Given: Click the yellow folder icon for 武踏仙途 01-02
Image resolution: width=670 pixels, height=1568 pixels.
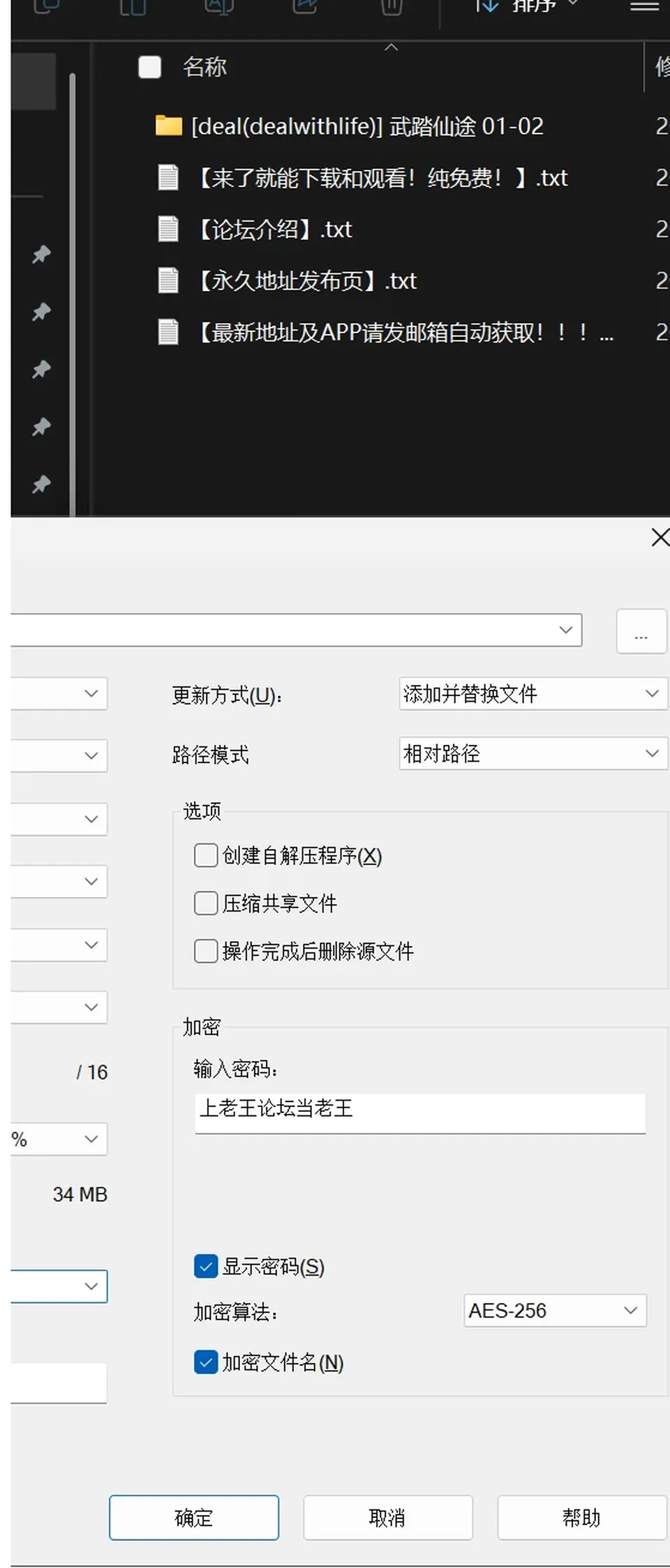Looking at the screenshot, I should point(168,126).
